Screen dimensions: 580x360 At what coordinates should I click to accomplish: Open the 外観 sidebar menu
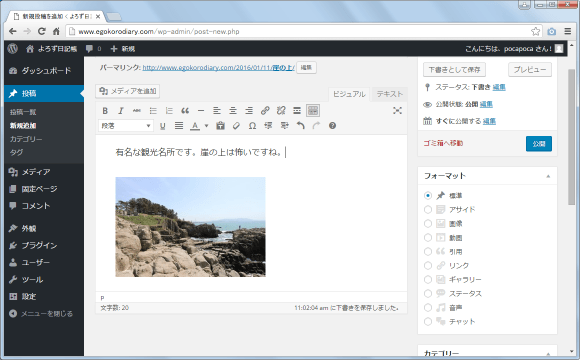point(44,228)
